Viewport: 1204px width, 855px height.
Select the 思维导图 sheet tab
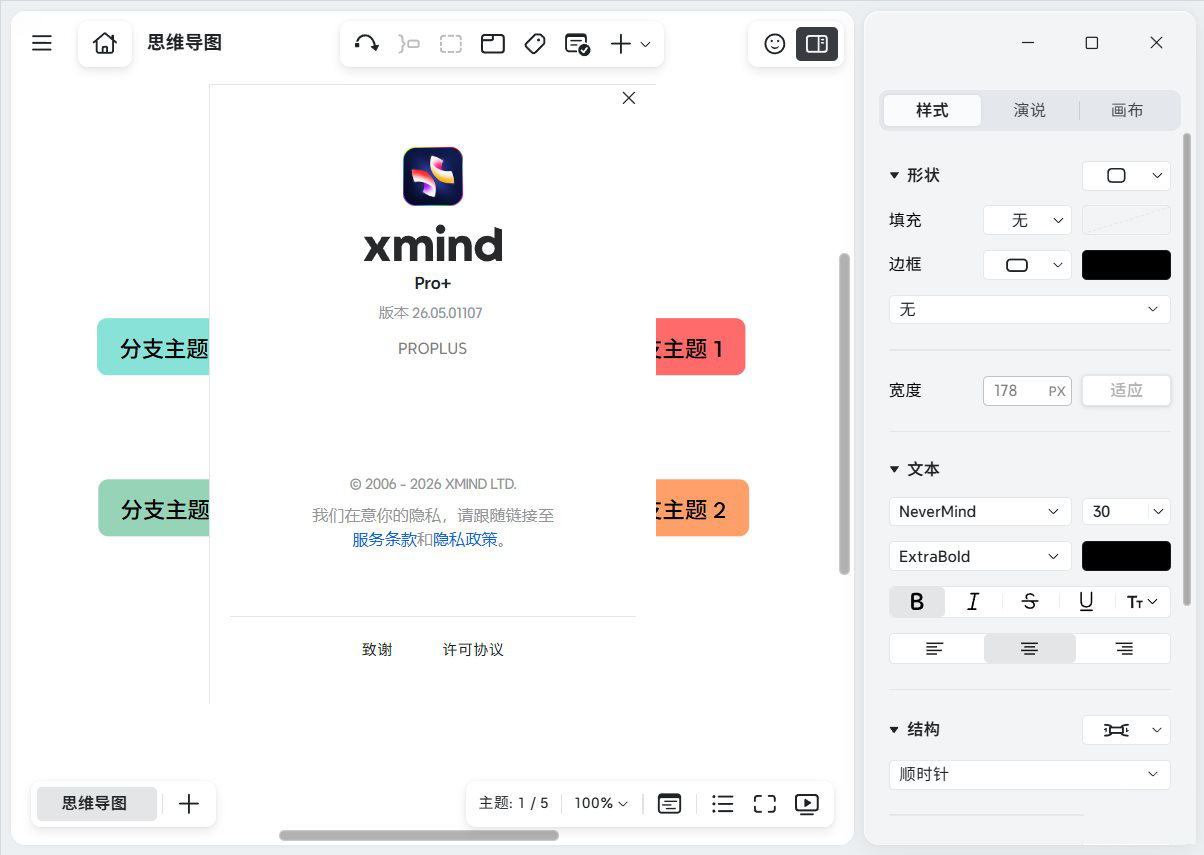tap(96, 804)
